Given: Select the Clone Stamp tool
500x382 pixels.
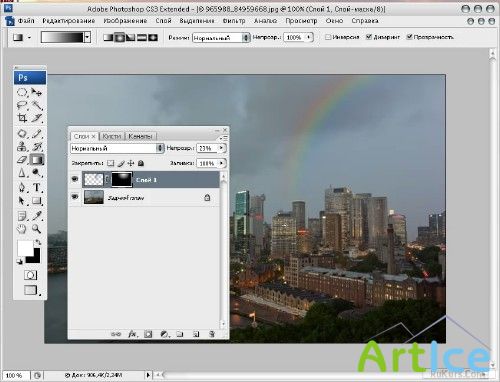Looking at the screenshot, I should [22, 146].
